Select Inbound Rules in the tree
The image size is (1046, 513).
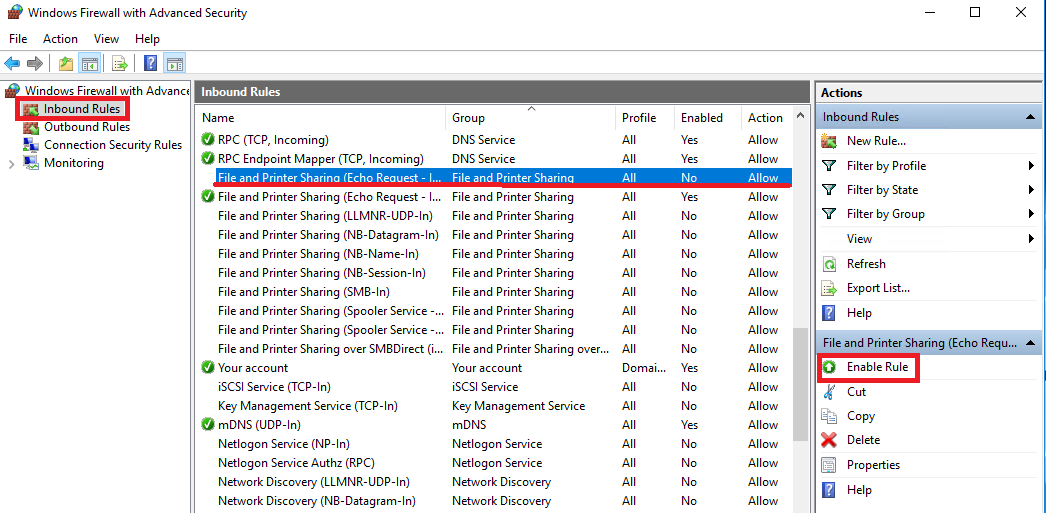81,109
